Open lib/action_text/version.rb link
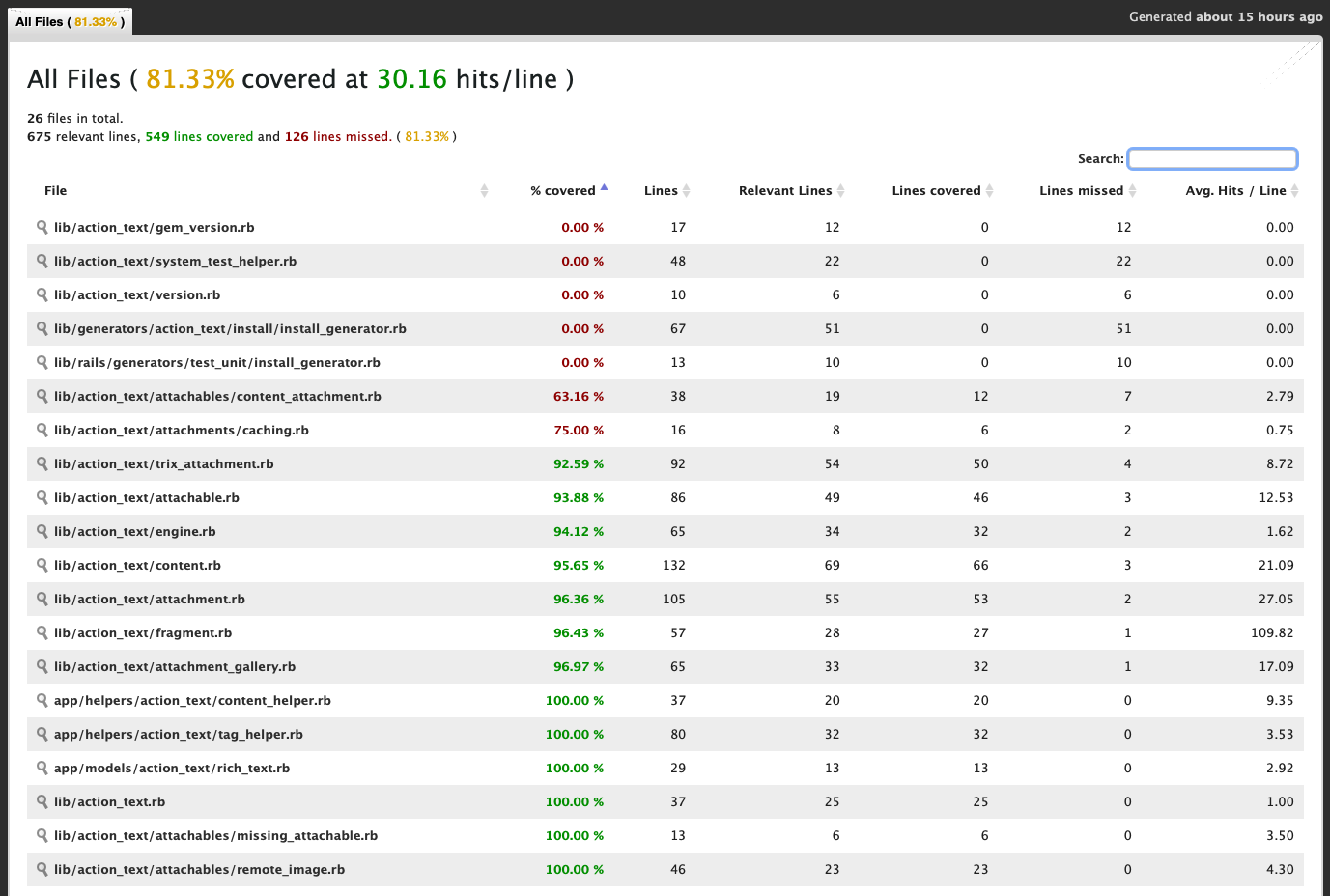Viewport: 1330px width, 896px height. (x=137, y=295)
